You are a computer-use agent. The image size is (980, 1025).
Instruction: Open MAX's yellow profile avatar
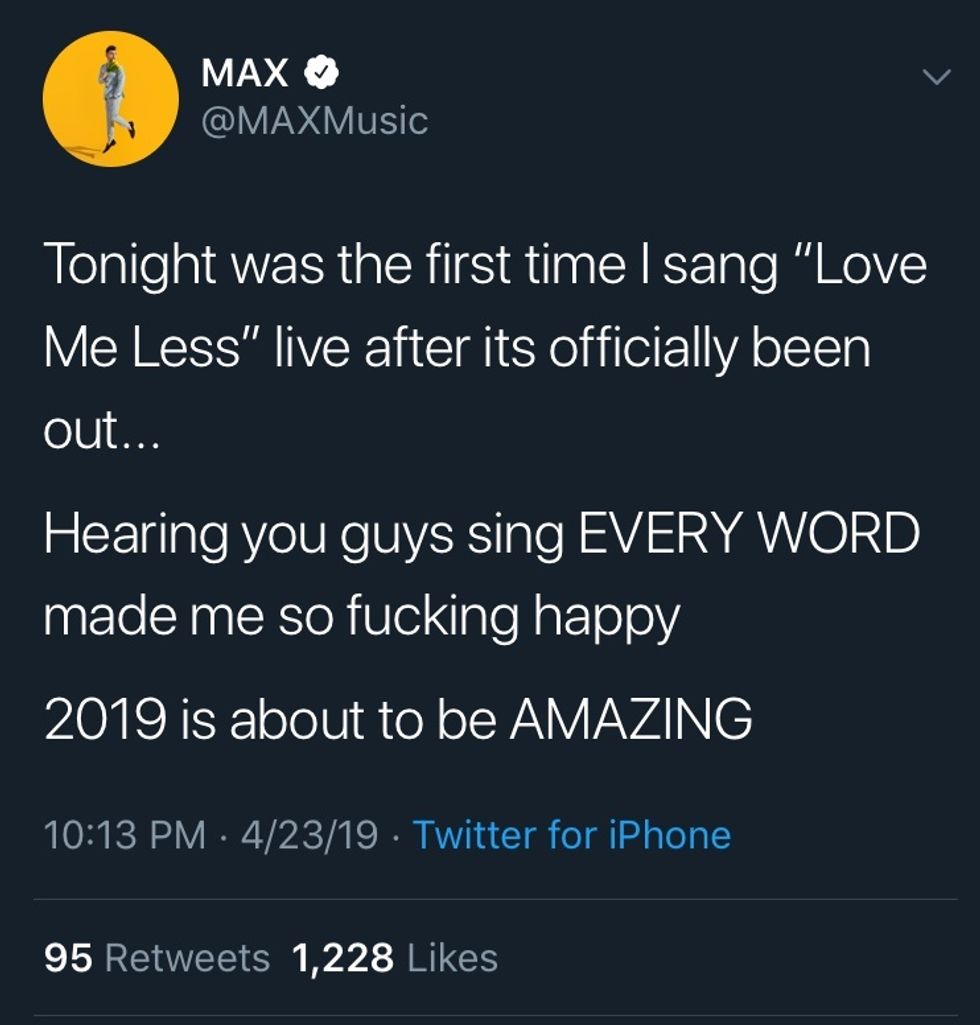[110, 99]
